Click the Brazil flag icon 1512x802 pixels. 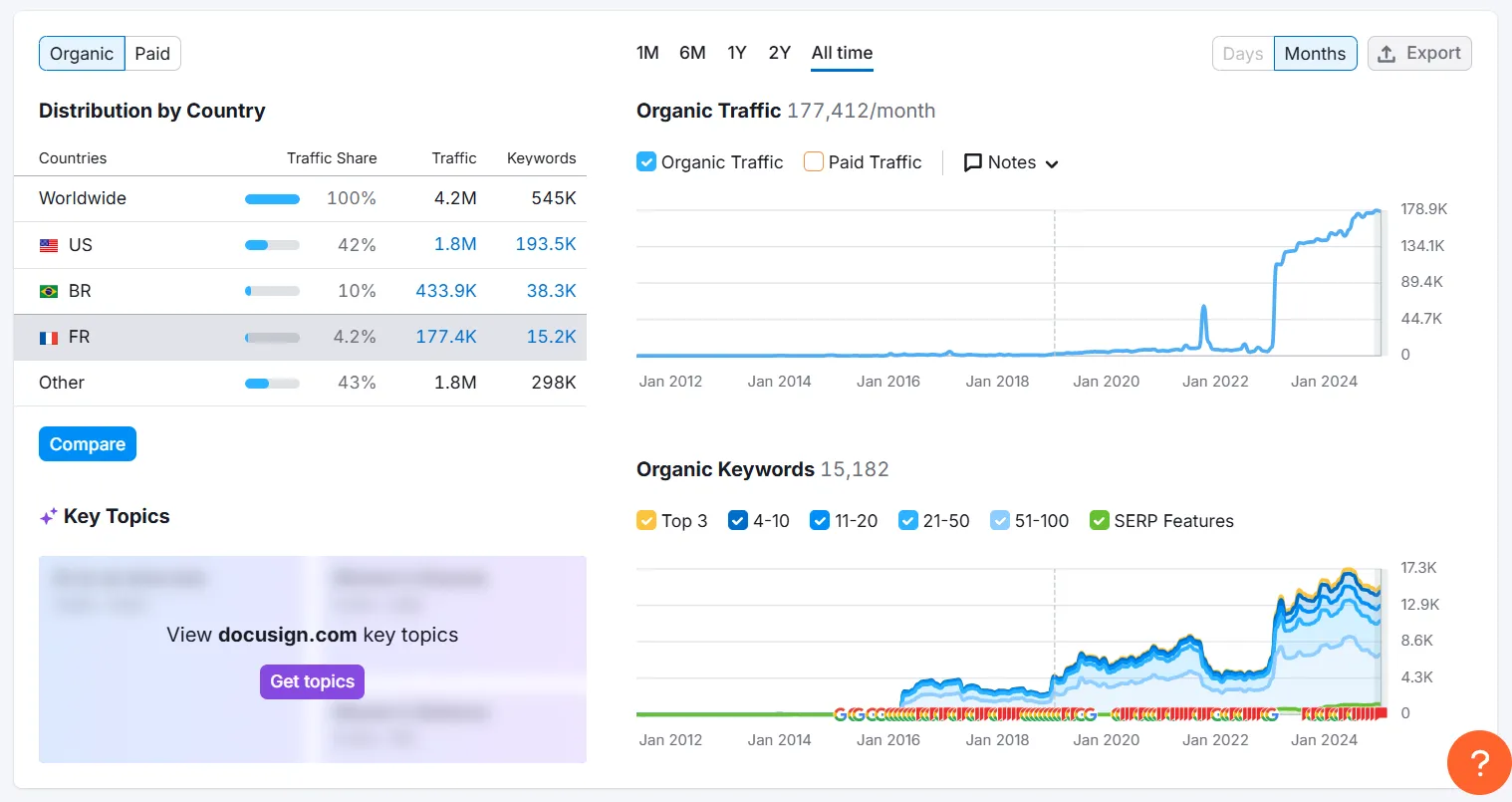point(49,291)
